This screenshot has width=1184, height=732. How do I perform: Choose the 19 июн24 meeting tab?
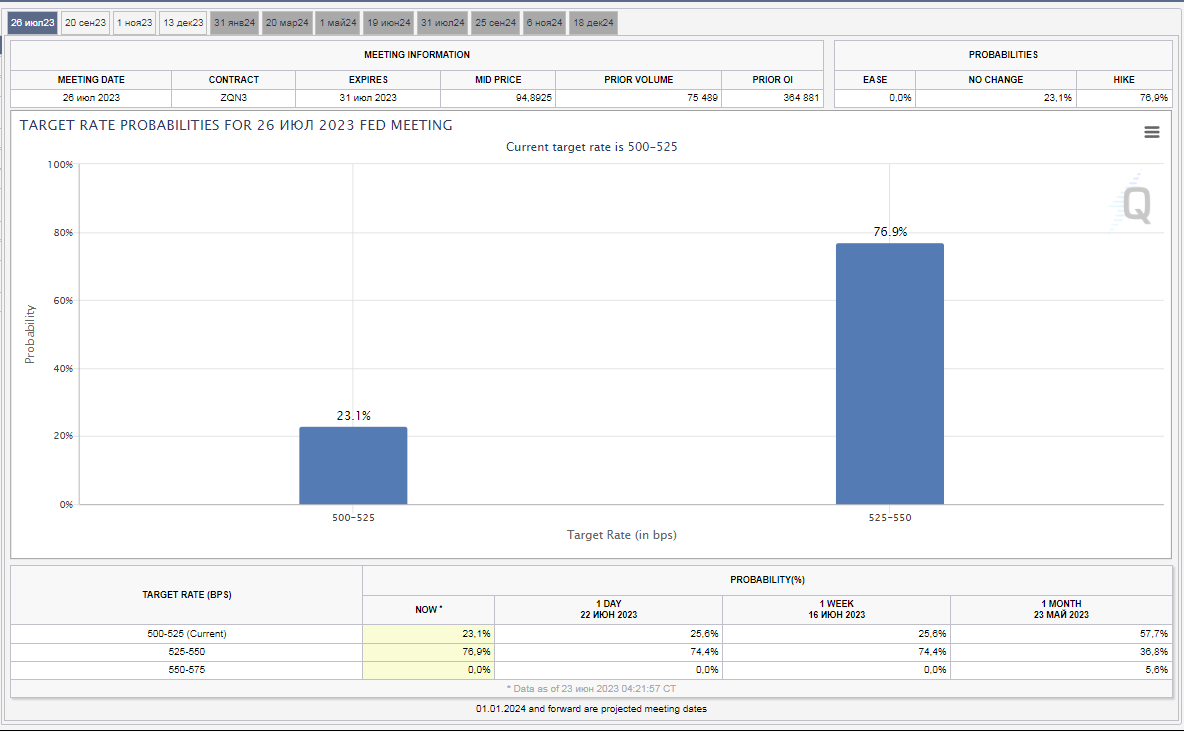click(388, 22)
